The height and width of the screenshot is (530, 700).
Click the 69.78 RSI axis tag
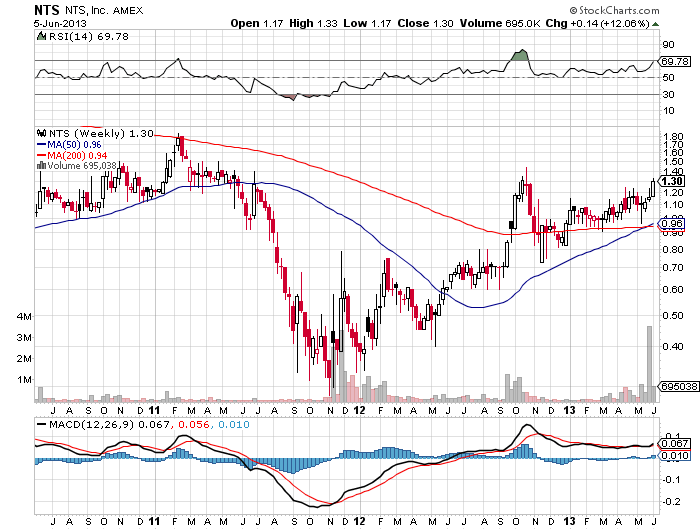click(675, 61)
